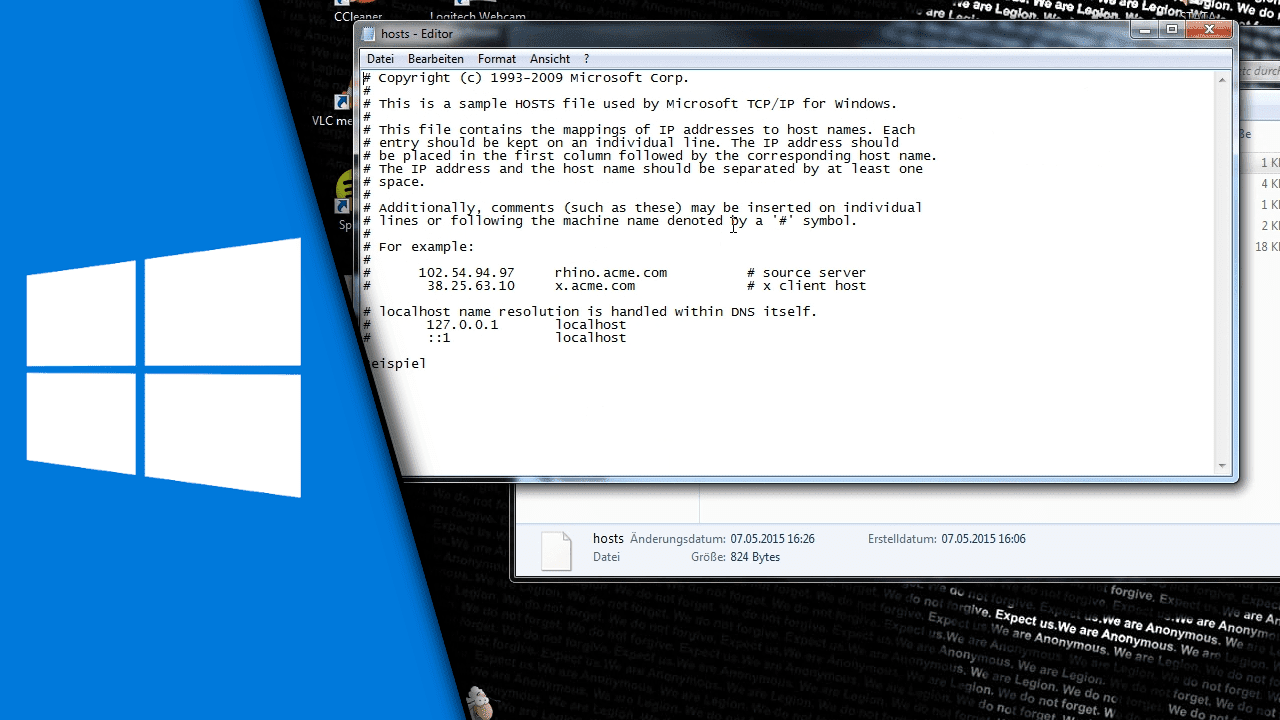1280x720 pixels.
Task: Open the ? help menu
Action: coord(587,59)
